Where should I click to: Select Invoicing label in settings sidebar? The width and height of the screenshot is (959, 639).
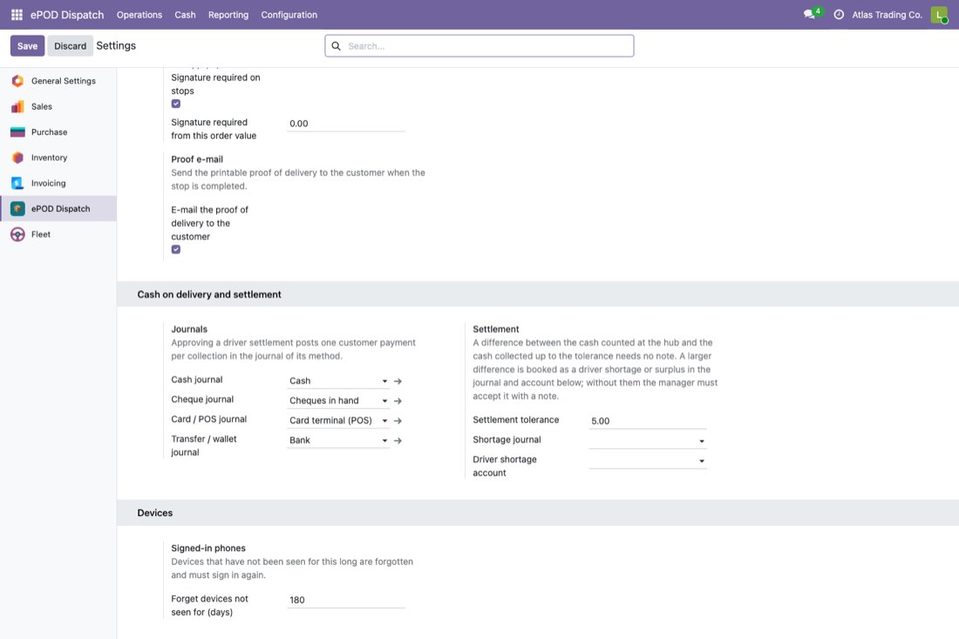(x=48, y=183)
